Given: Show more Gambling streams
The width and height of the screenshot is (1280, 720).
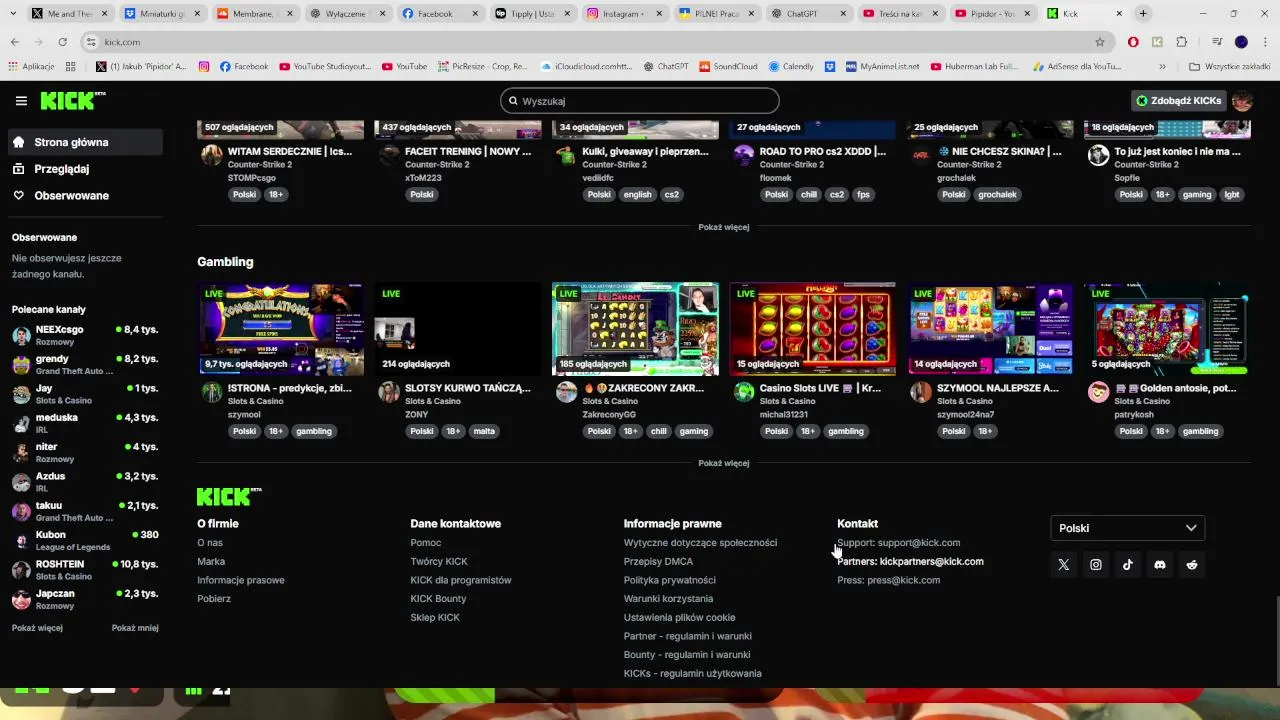Looking at the screenshot, I should tap(723, 463).
